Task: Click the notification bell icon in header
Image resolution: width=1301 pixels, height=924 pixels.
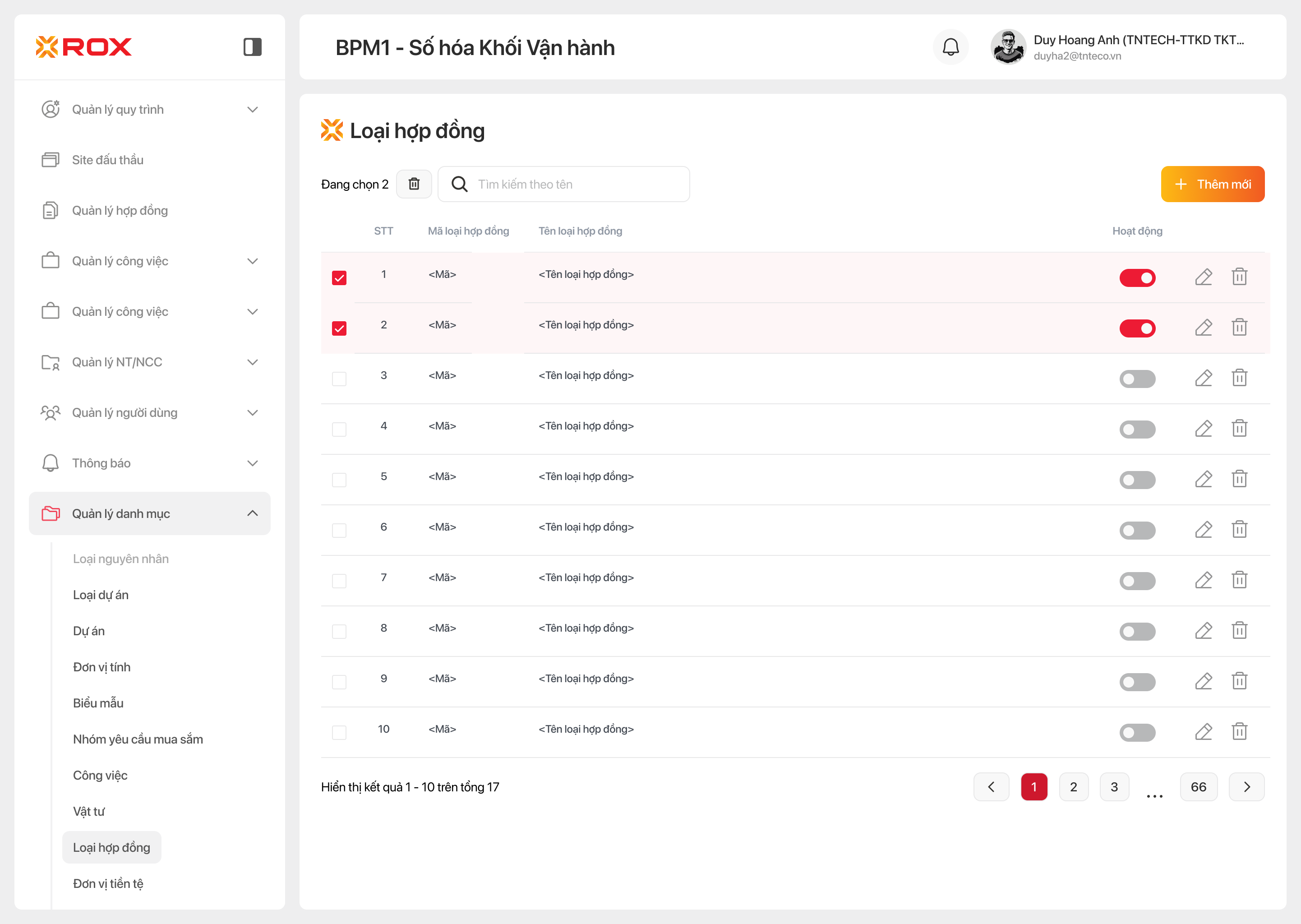Action: click(950, 47)
